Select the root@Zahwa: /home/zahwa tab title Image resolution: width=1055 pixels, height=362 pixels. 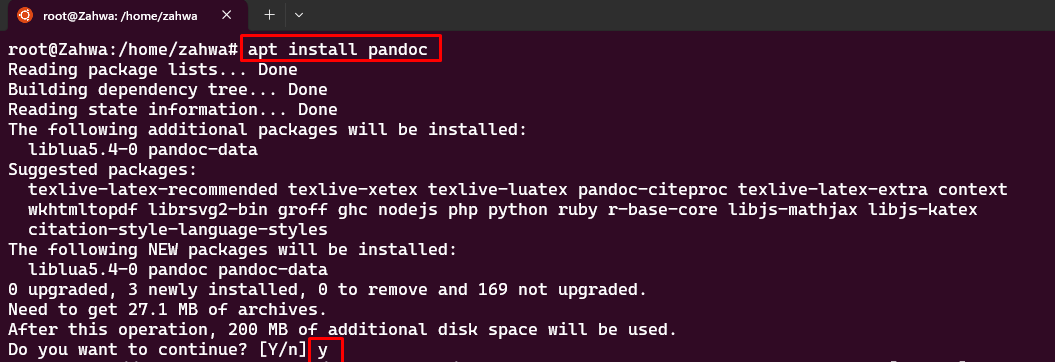(120, 15)
